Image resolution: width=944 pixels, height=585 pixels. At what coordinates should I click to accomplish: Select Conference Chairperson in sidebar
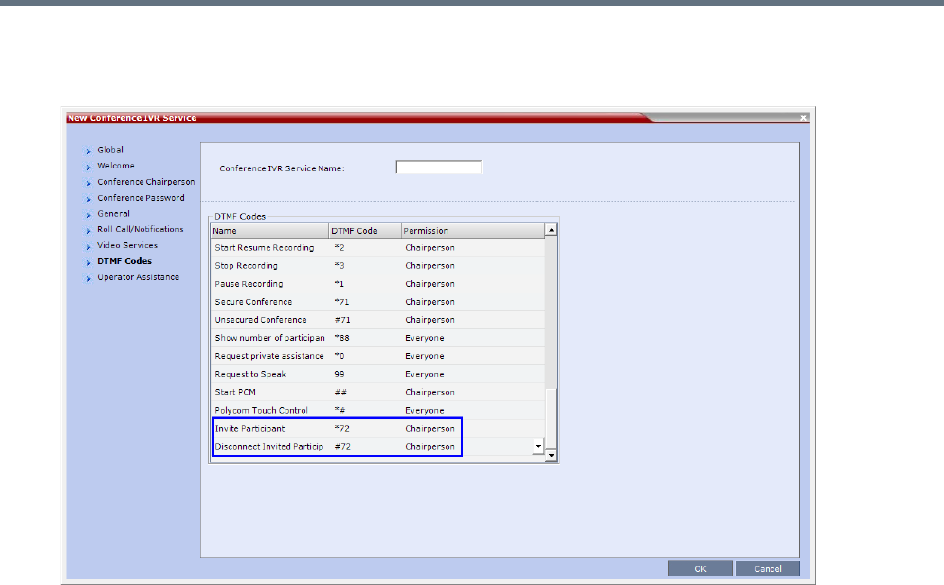pos(146,182)
